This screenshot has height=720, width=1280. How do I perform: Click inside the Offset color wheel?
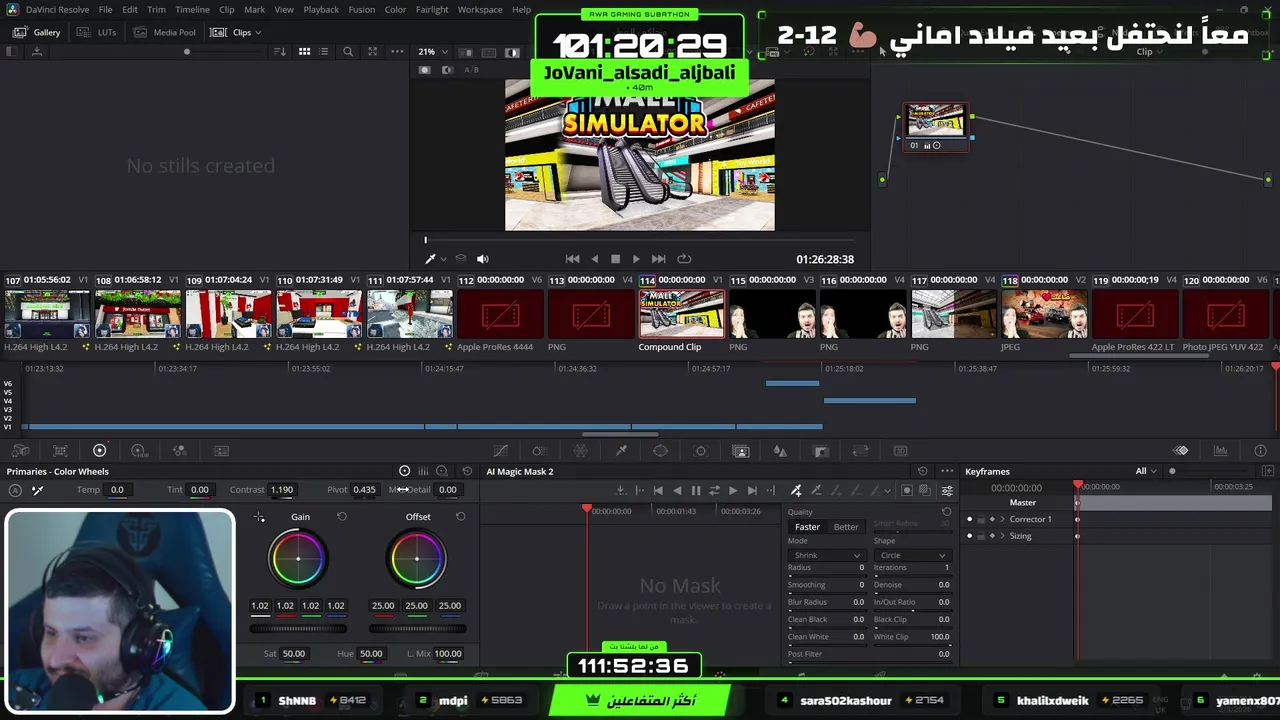[417, 558]
